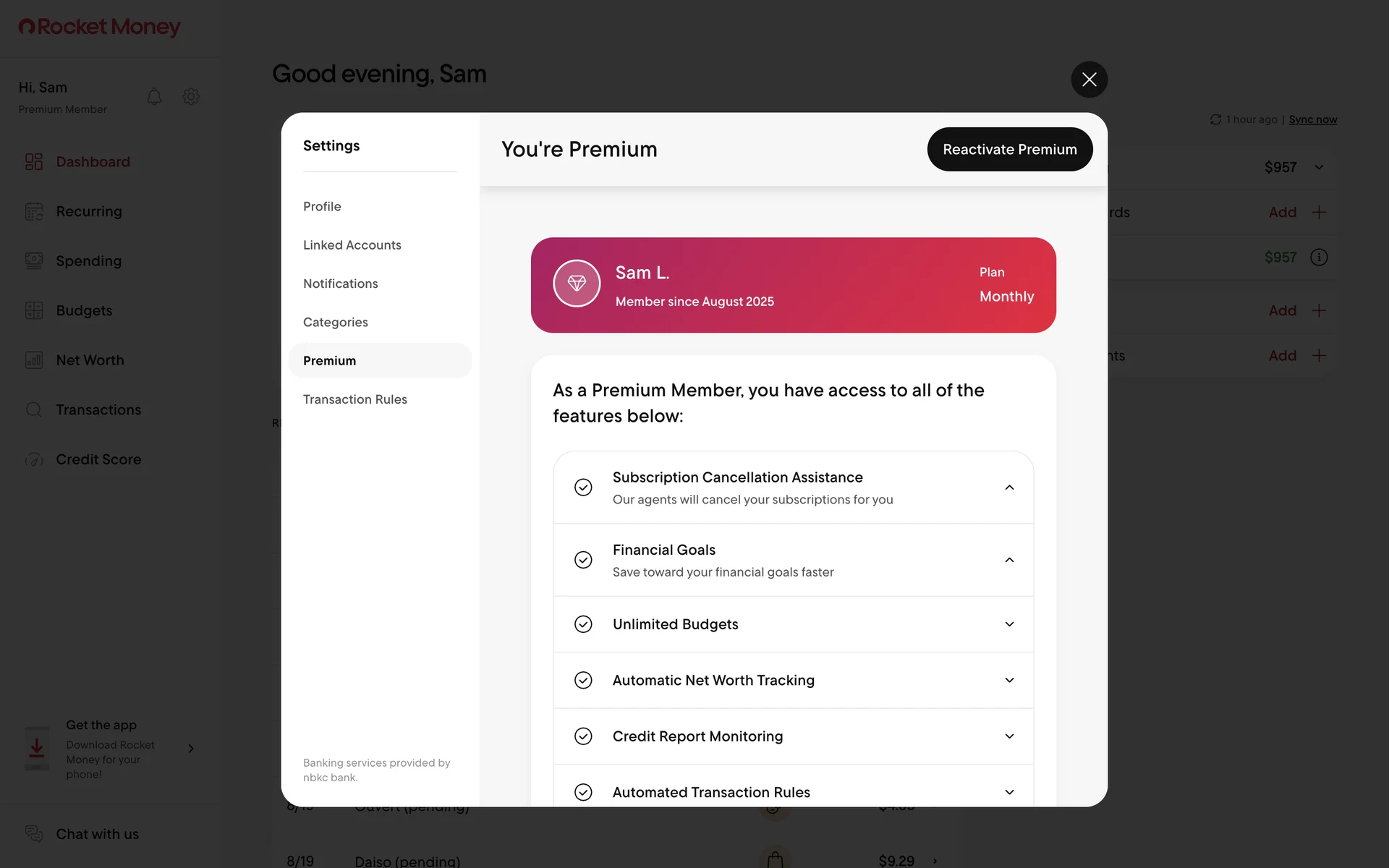Click the Financial Goals checkmark circle
The image size is (1389, 868).
tap(583, 560)
